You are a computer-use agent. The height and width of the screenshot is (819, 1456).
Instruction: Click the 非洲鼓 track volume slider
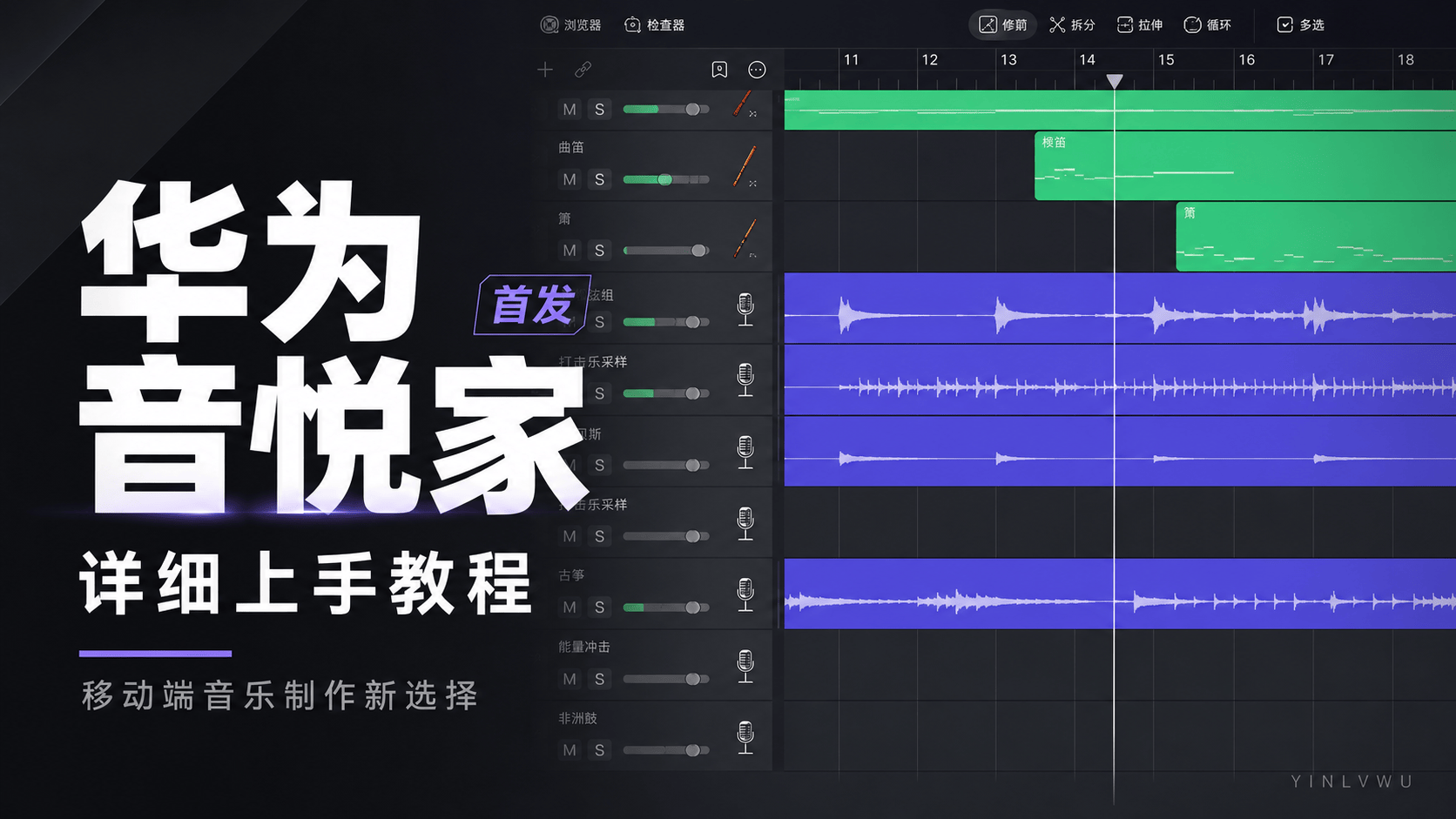666,750
